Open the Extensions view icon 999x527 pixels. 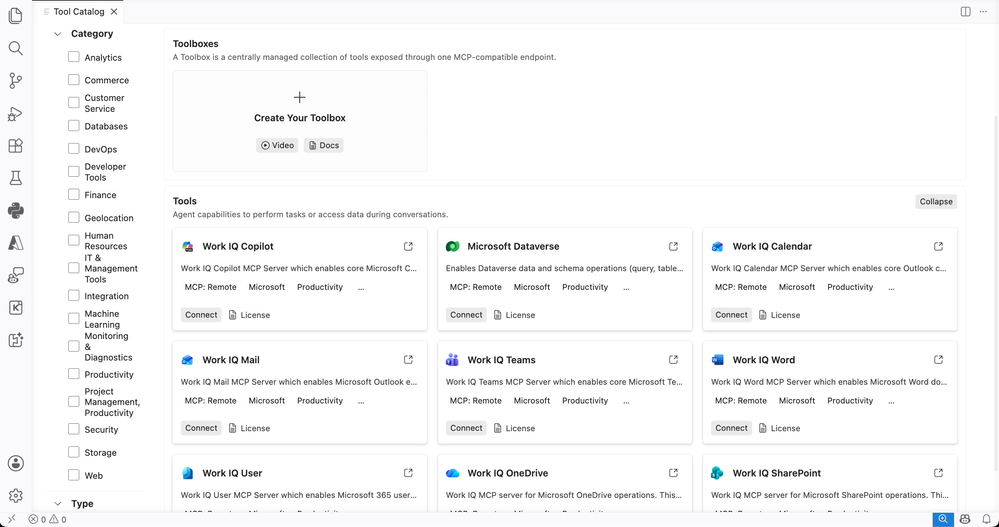[15, 146]
